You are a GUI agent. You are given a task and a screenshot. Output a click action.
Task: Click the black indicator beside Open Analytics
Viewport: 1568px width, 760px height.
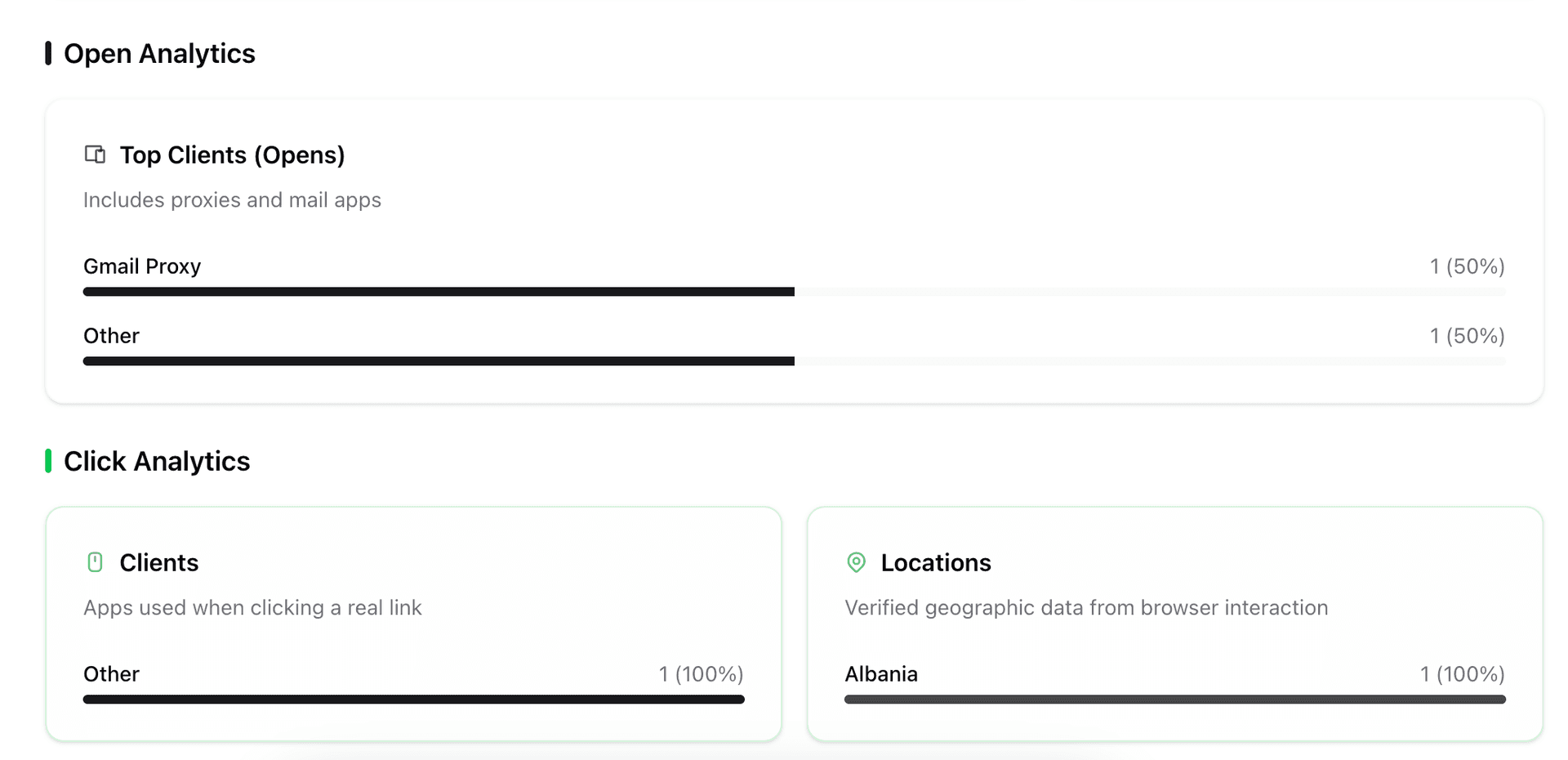pos(48,52)
